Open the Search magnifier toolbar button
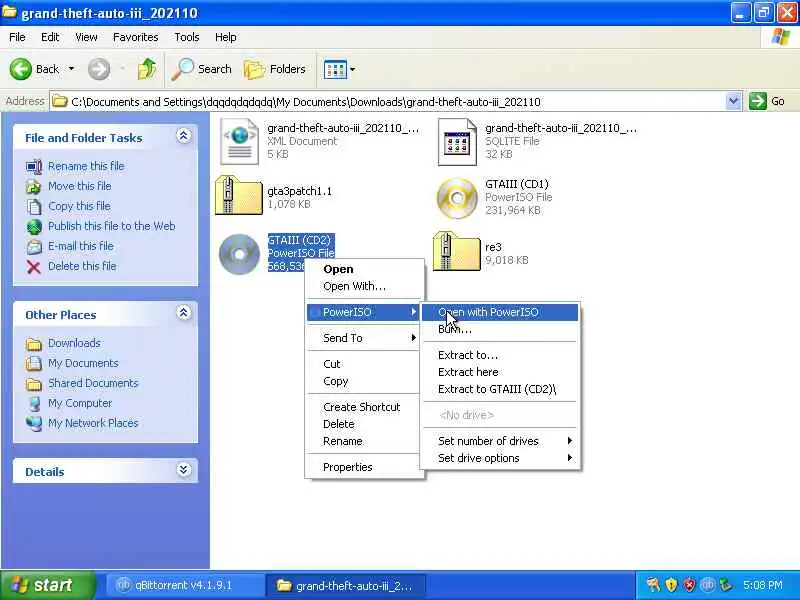The height and width of the screenshot is (600, 800). click(202, 69)
